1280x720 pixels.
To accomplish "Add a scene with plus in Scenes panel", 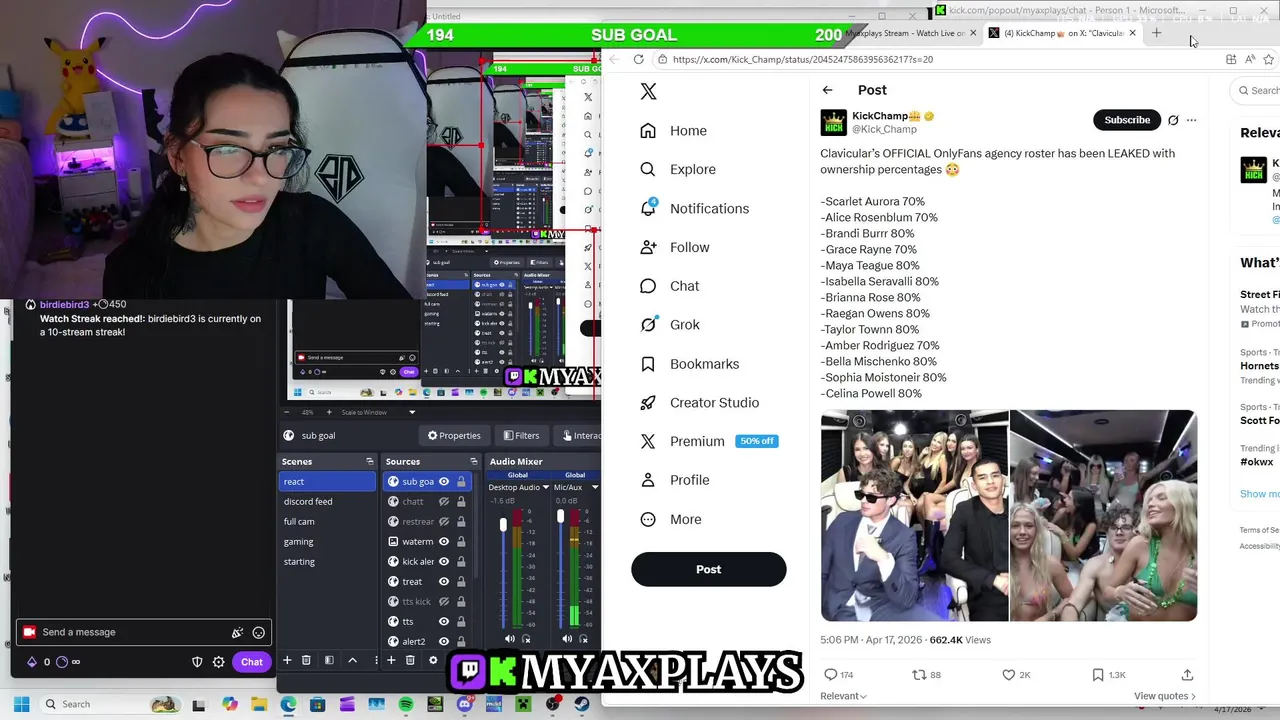I will point(287,660).
